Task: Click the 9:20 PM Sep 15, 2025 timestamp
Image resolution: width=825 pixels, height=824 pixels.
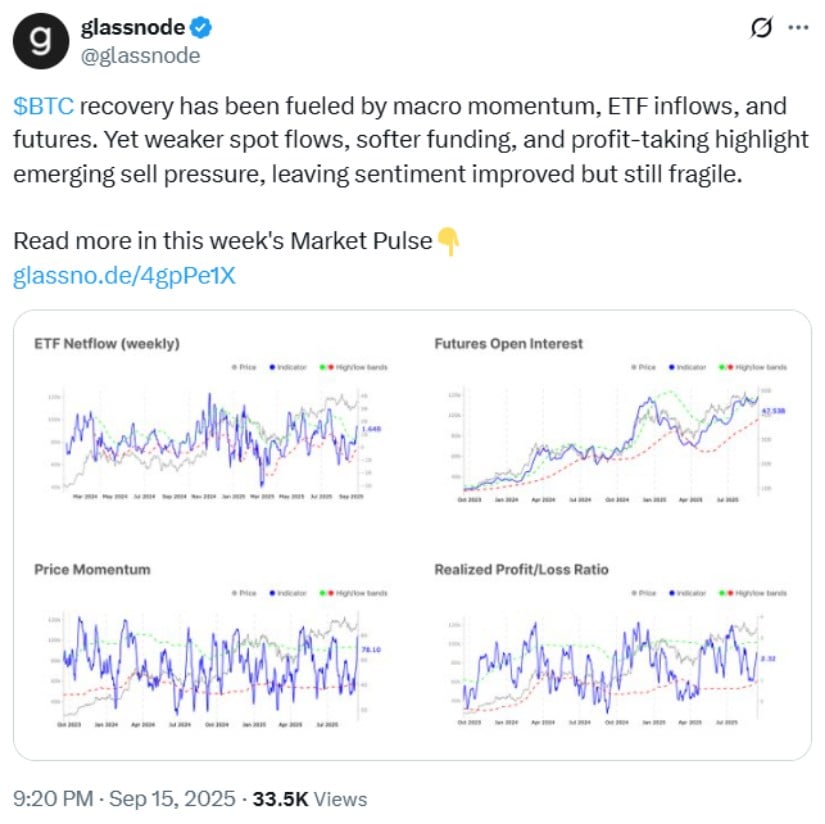Action: [x=124, y=799]
